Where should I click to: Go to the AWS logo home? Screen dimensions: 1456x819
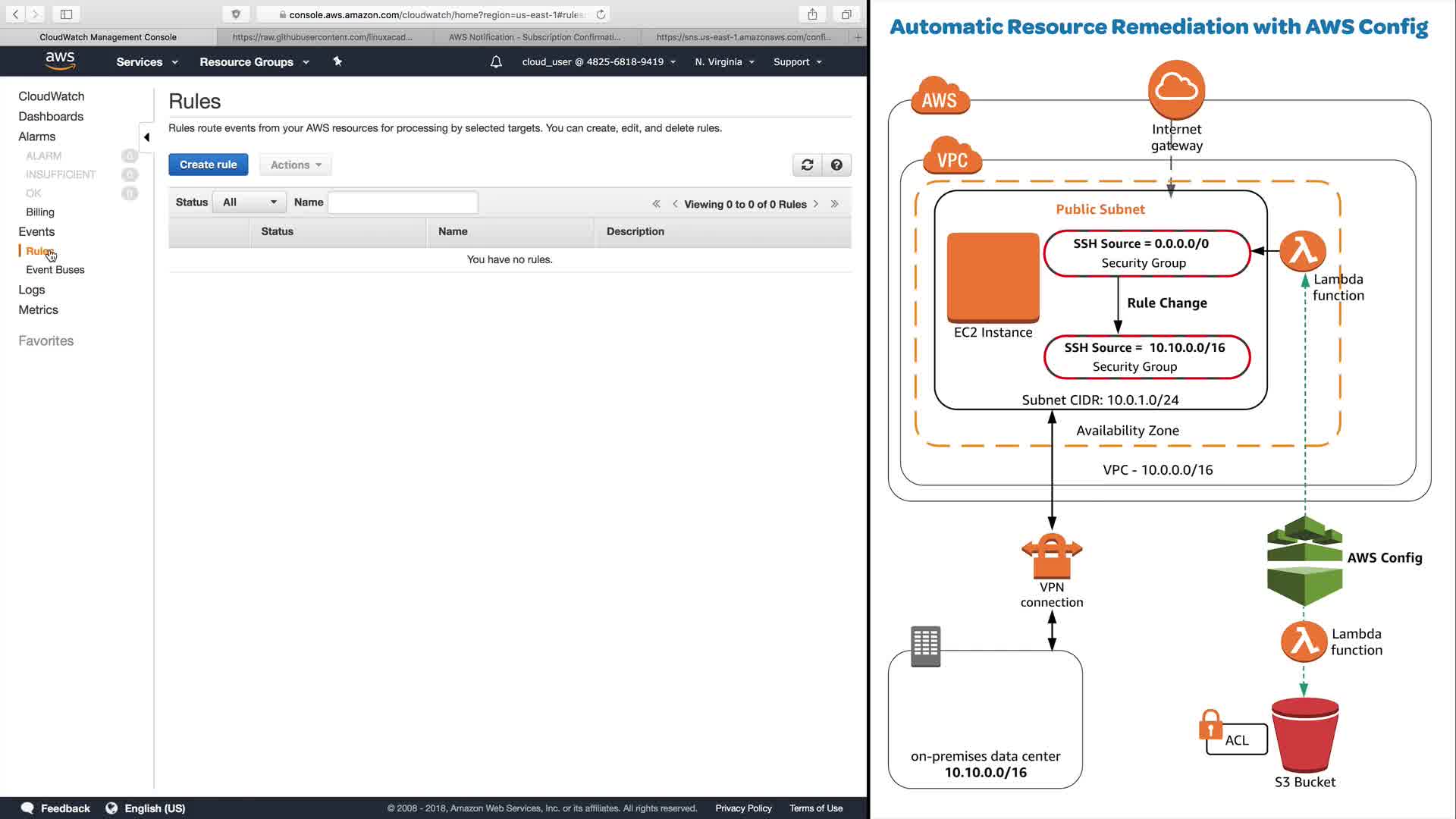point(60,61)
